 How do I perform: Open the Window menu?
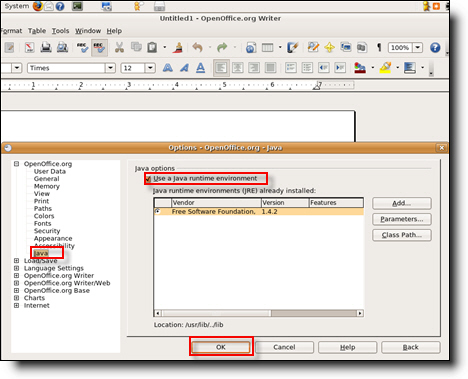pos(88,31)
